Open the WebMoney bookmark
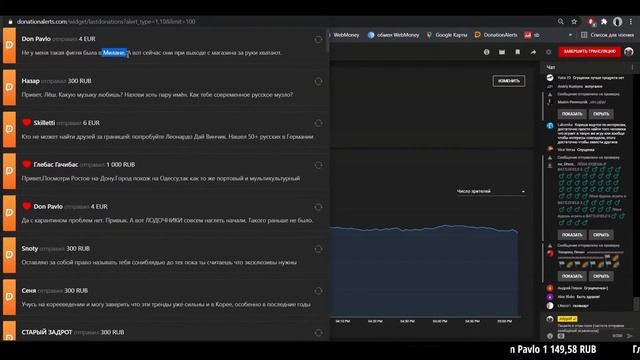 (x=346, y=35)
